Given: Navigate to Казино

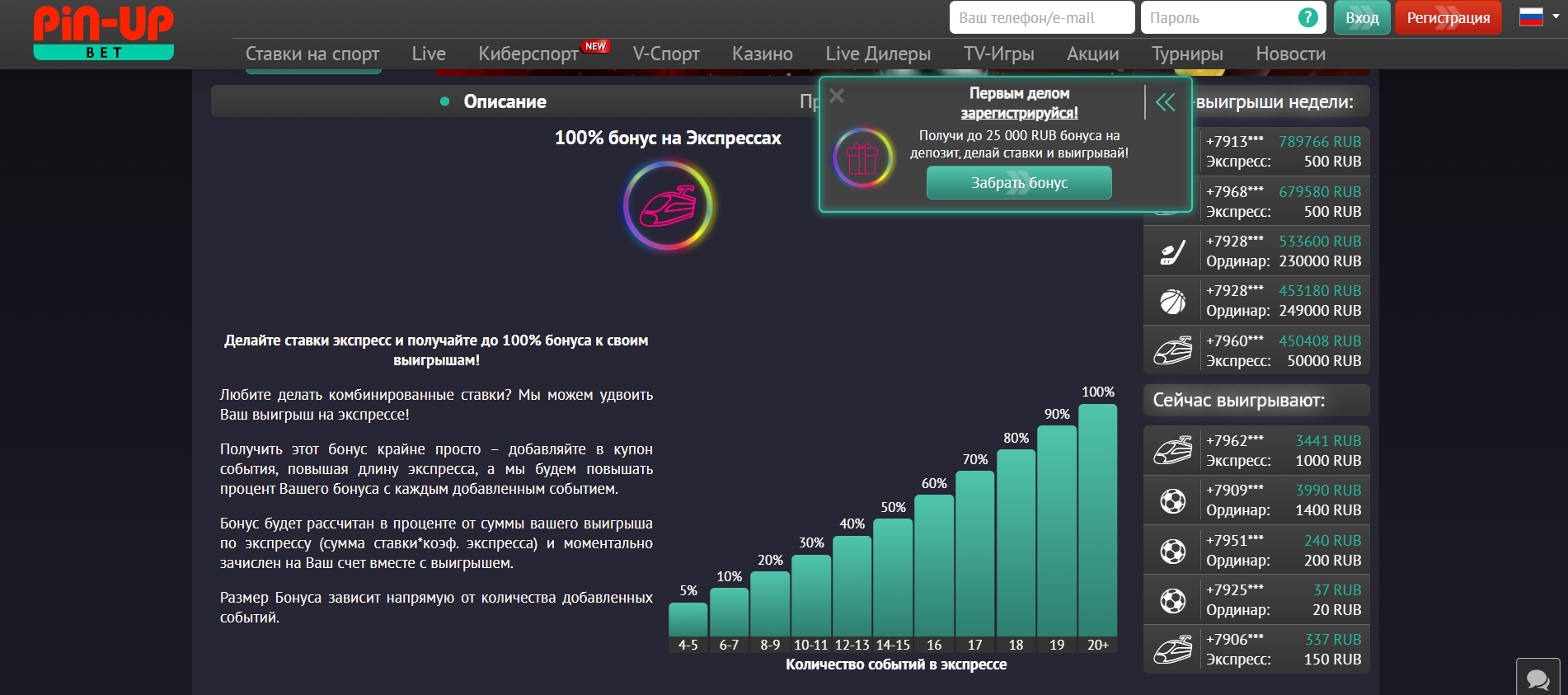Looking at the screenshot, I should pyautogui.click(x=763, y=54).
